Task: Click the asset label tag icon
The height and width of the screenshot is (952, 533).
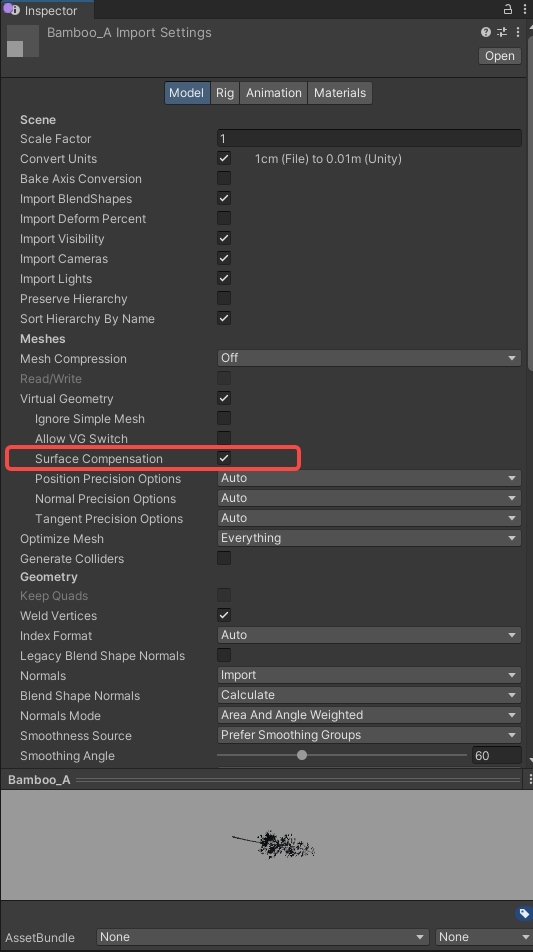Action: (x=524, y=914)
